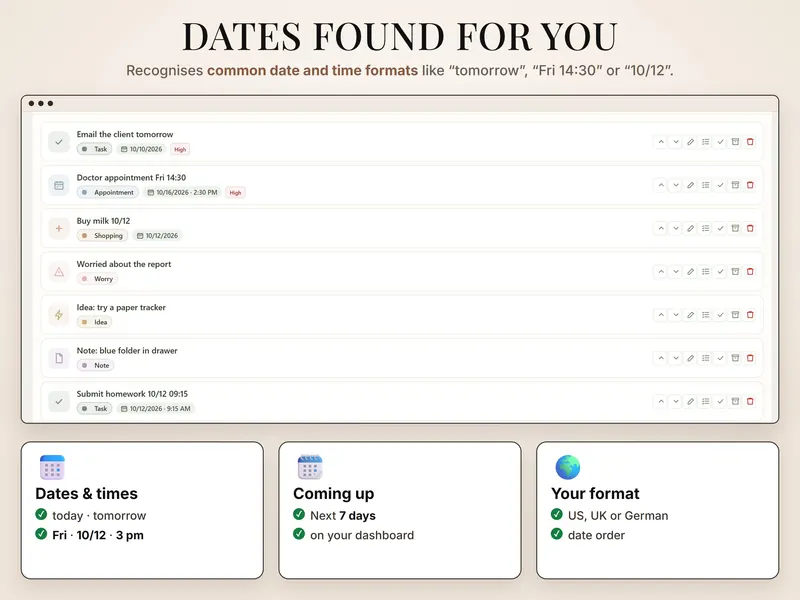
Task: Open checklist for 'Doctor appointment Fri 14:30'
Action: coord(705,185)
